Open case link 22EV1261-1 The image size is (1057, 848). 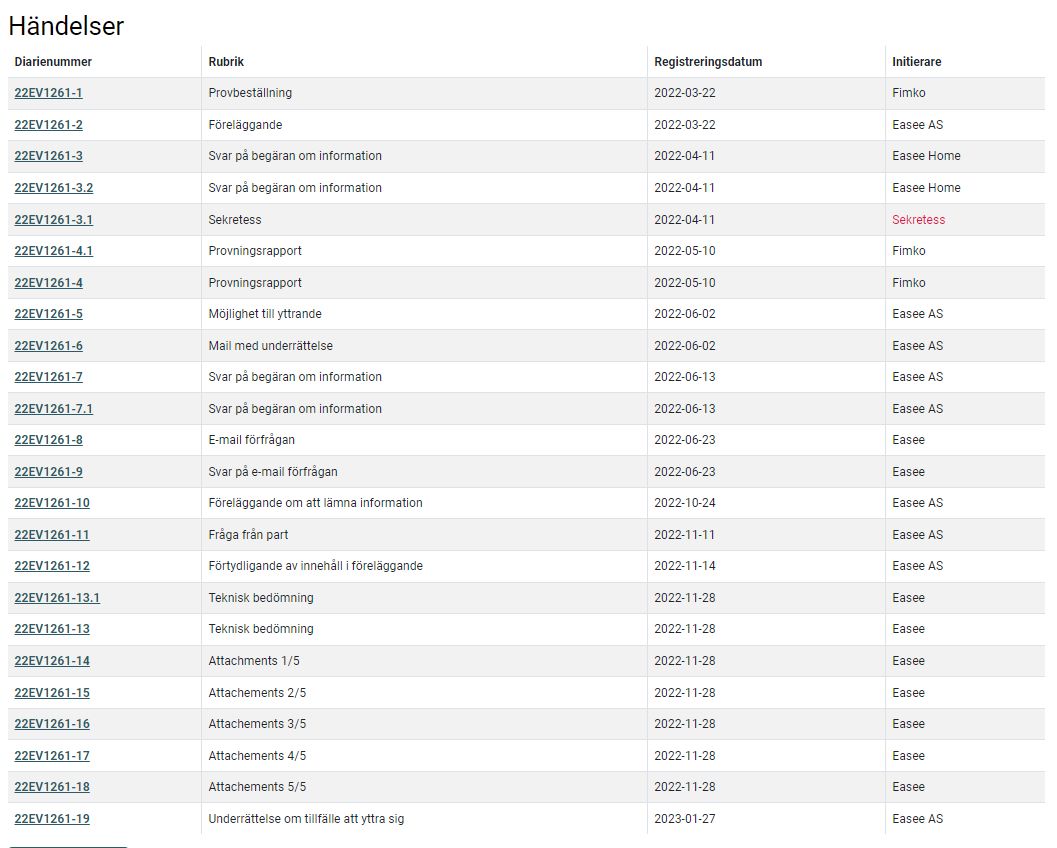(48, 93)
